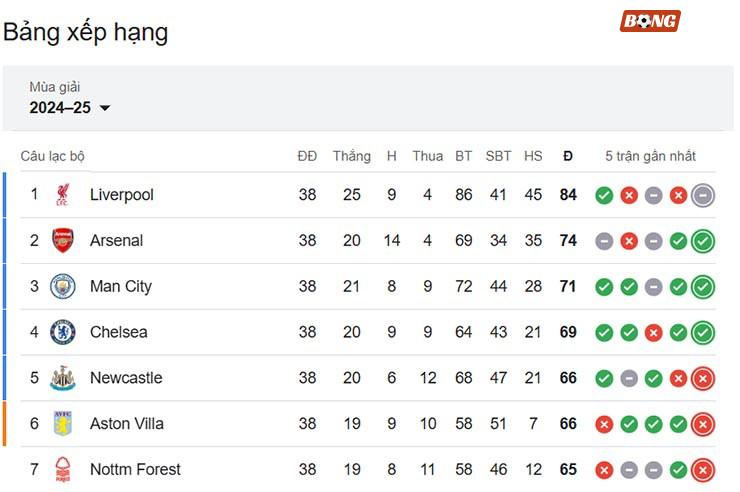This screenshot has width=740, height=492.
Task: Click Newcastle's latest match loss indicator
Action: point(703,378)
